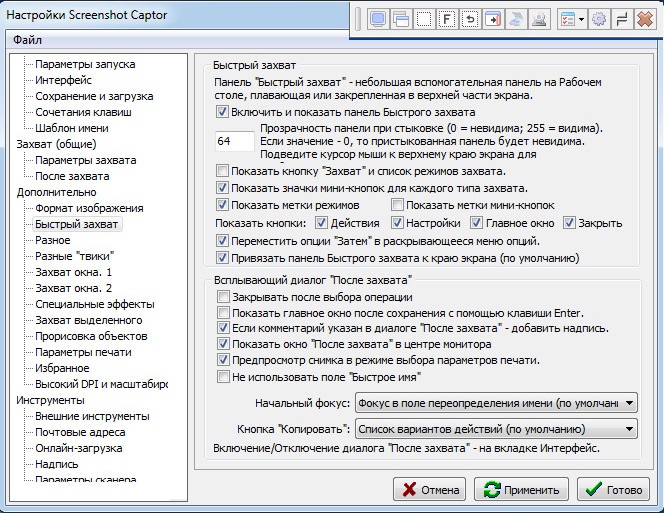
Task: Open the 'Кнопка Копировать' dropdown
Action: (x=496, y=429)
